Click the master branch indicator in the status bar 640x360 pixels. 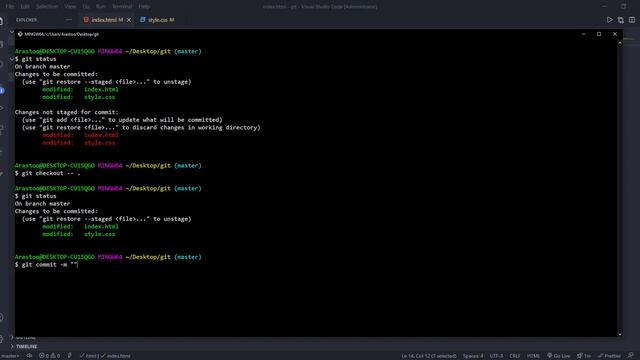[10, 356]
